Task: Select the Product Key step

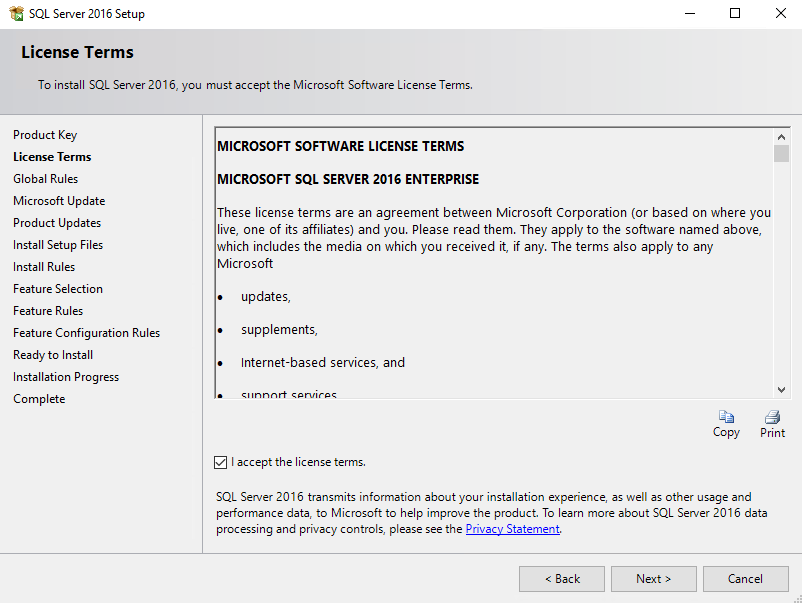Action: pyautogui.click(x=45, y=135)
